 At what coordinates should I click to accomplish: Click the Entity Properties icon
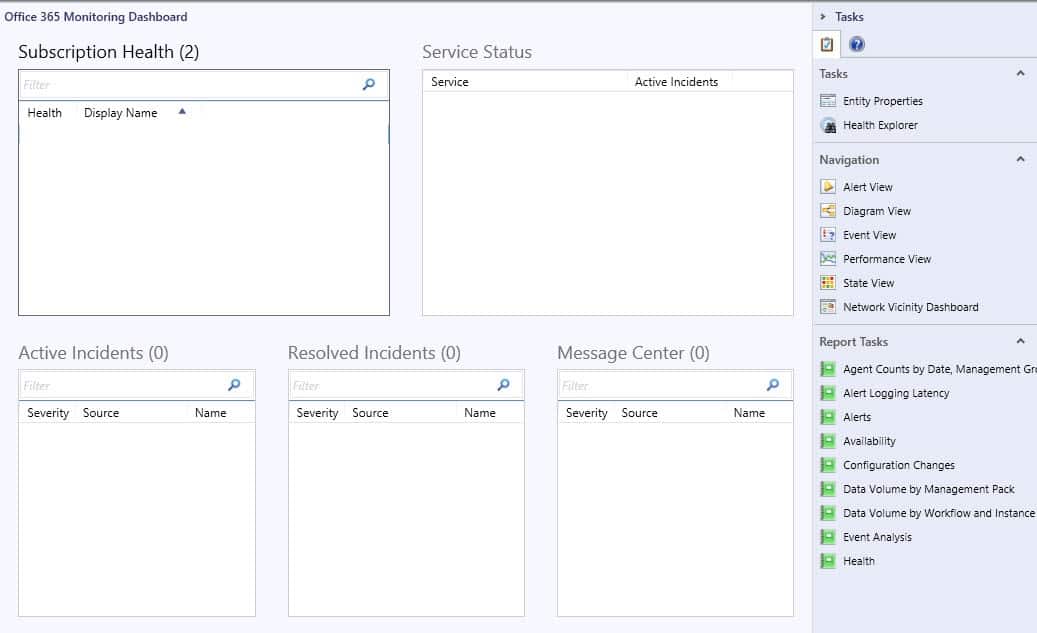[x=827, y=101]
